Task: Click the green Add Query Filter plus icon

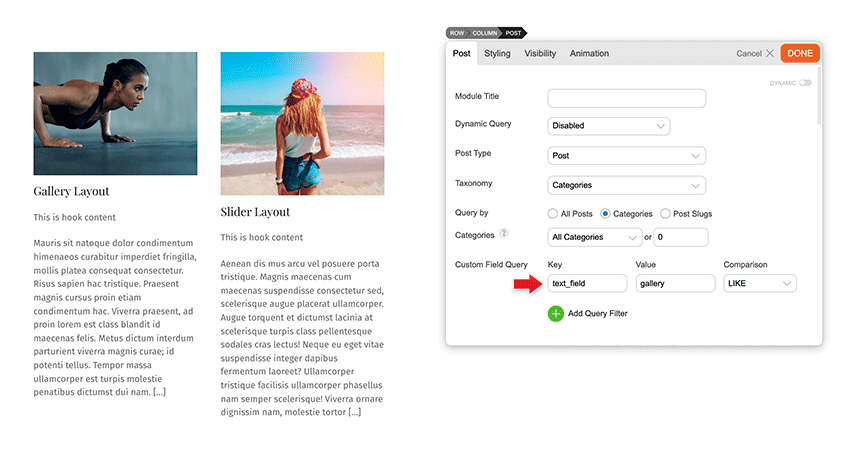Action: pyautogui.click(x=556, y=314)
